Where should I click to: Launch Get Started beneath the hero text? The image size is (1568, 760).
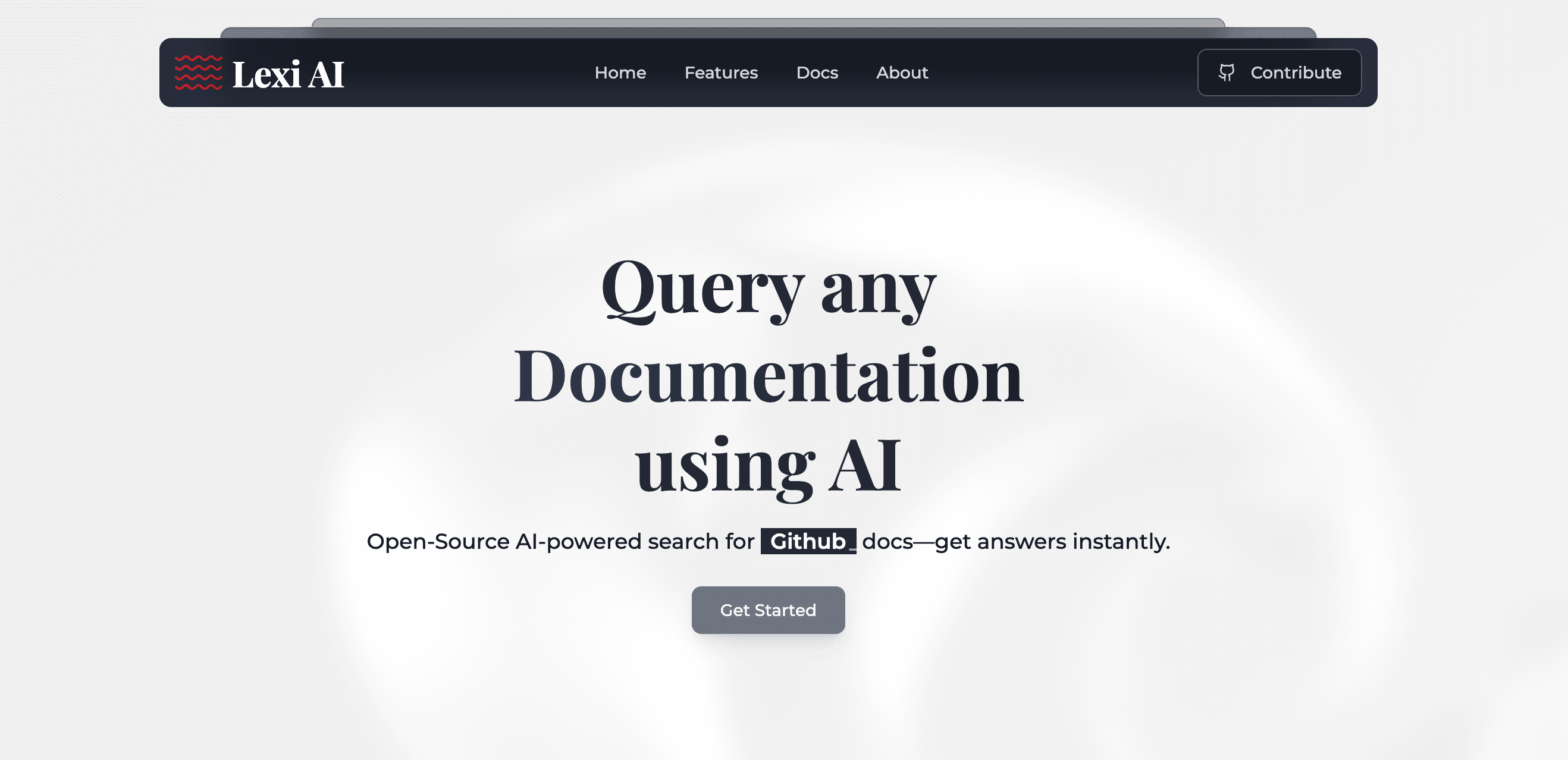pos(768,610)
